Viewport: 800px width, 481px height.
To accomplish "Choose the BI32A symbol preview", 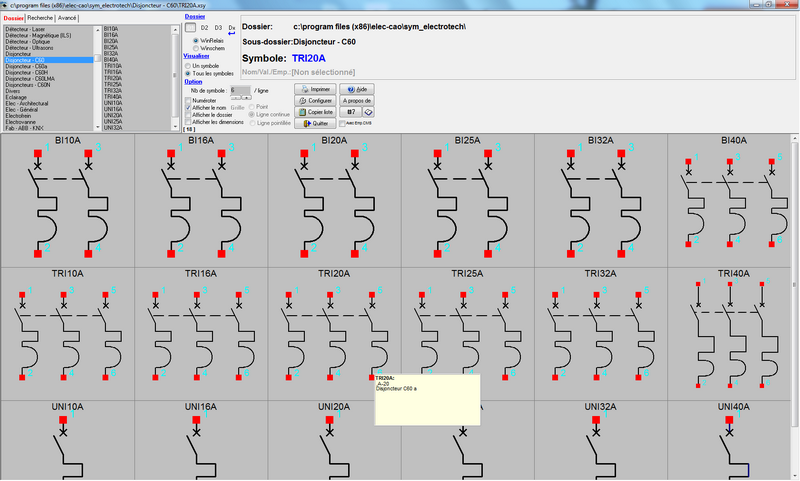I will (601, 200).
